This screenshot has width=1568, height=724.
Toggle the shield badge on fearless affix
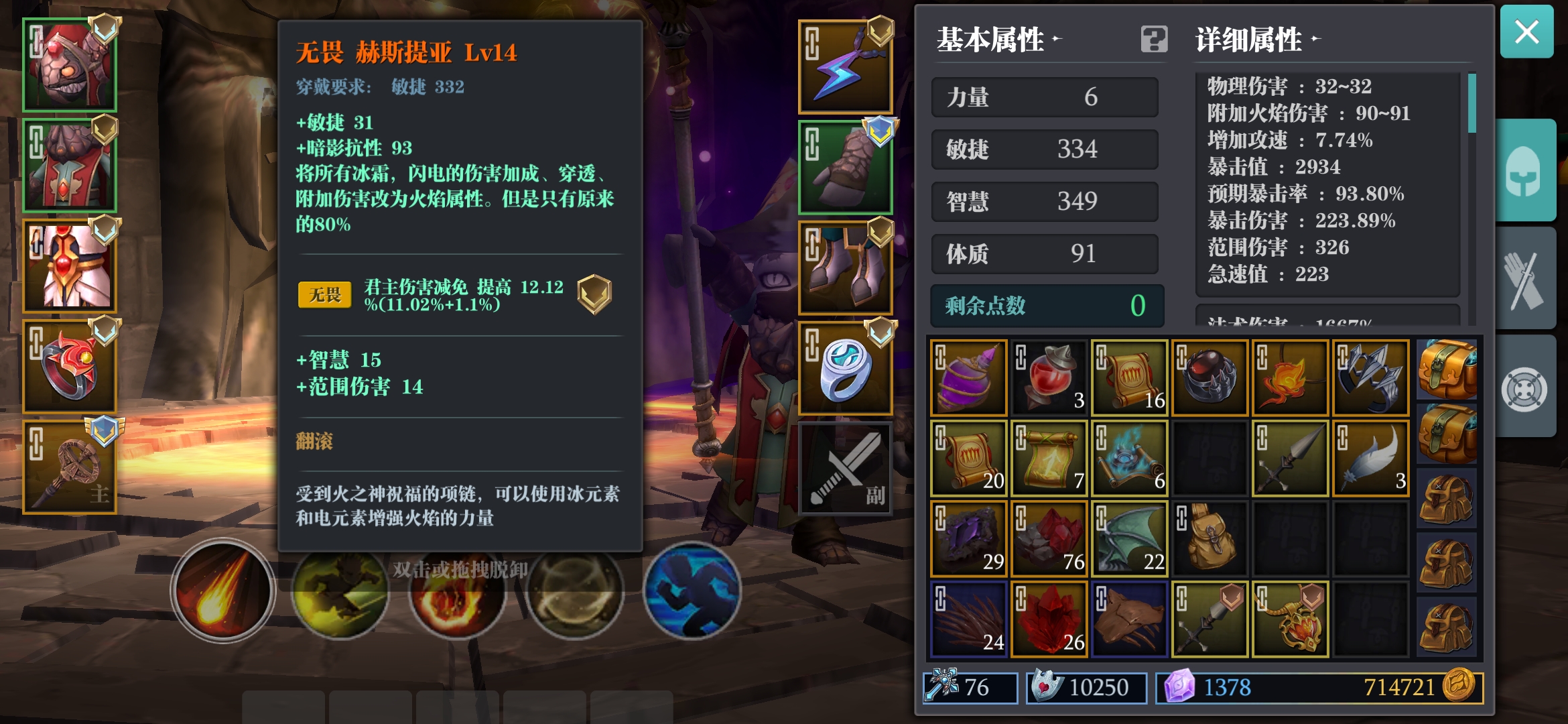tap(594, 294)
